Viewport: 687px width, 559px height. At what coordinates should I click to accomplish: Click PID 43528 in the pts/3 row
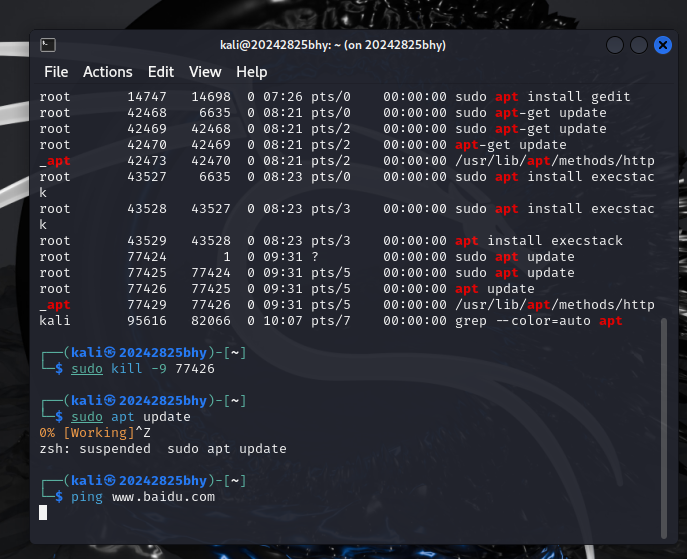pyautogui.click(x=147, y=209)
